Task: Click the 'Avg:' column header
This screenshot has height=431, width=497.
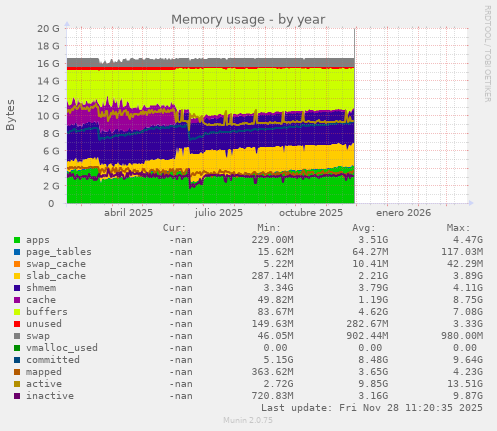Action: pos(364,228)
